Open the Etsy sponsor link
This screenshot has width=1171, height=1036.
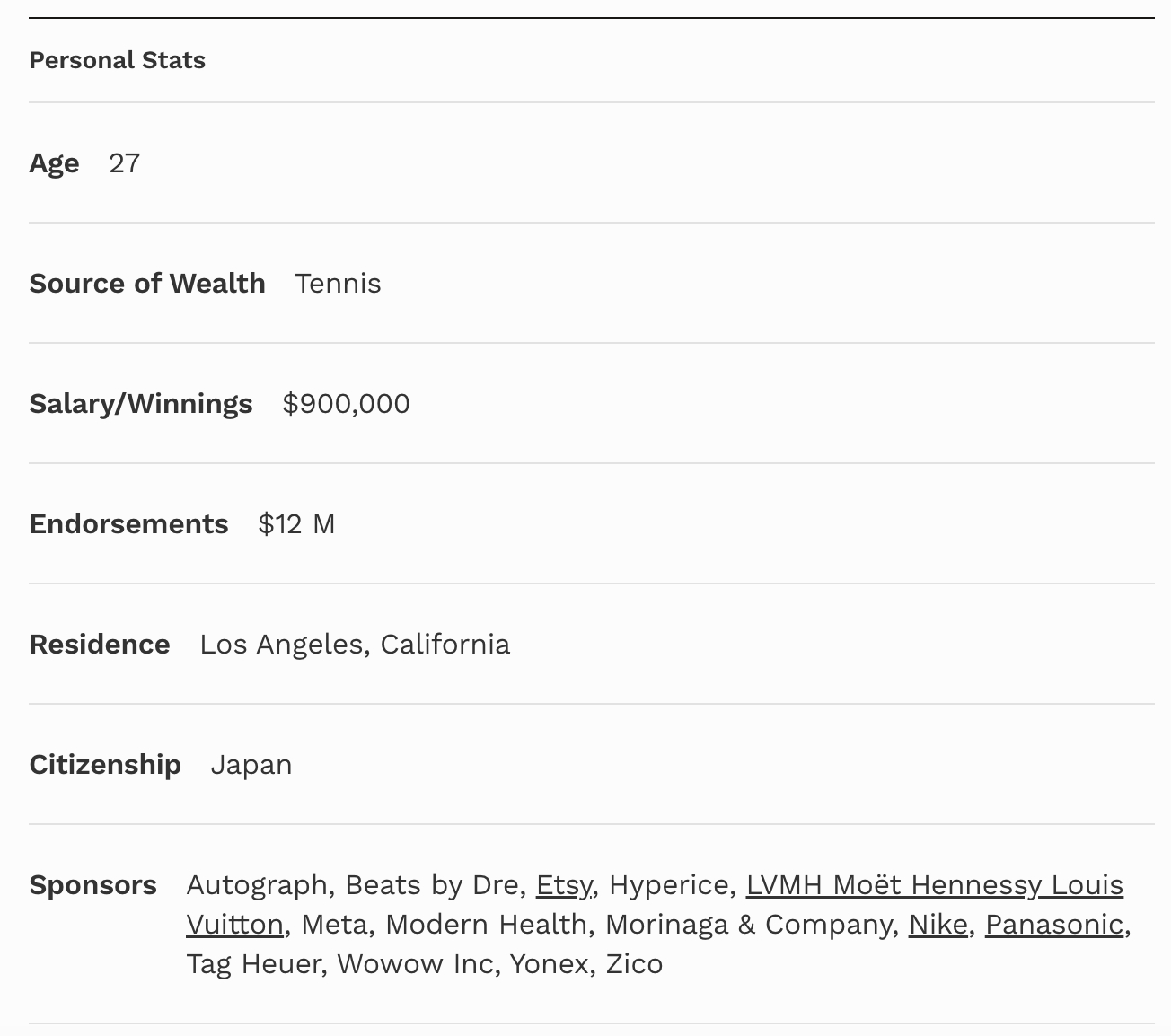(x=563, y=885)
